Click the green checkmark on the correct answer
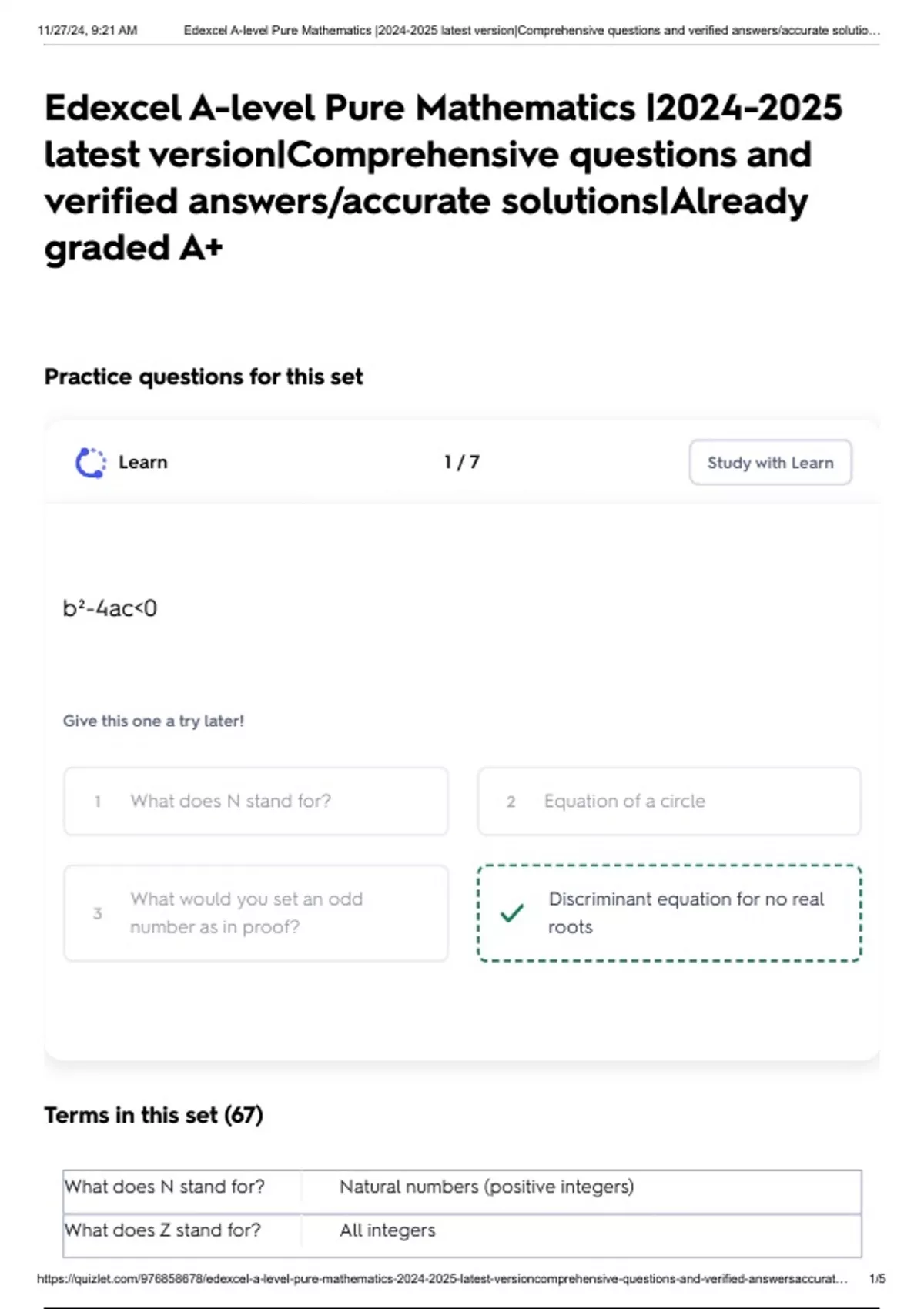 click(x=512, y=913)
